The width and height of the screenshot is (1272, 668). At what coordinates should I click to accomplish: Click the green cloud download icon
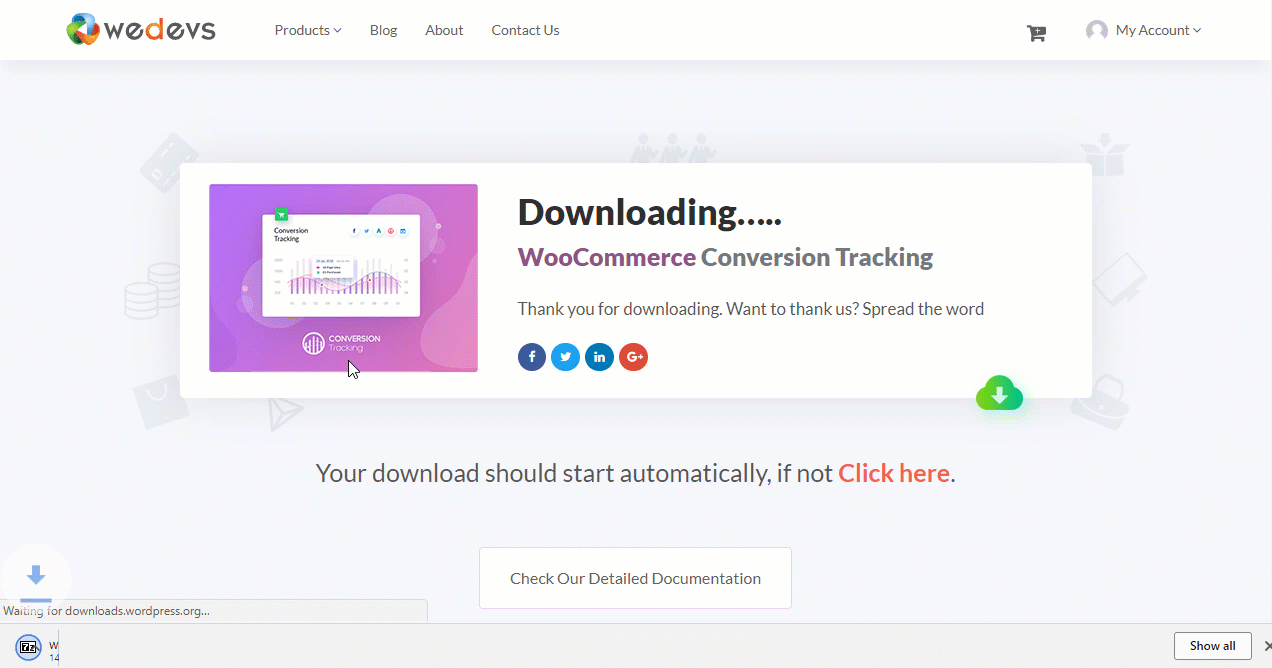pos(999,393)
